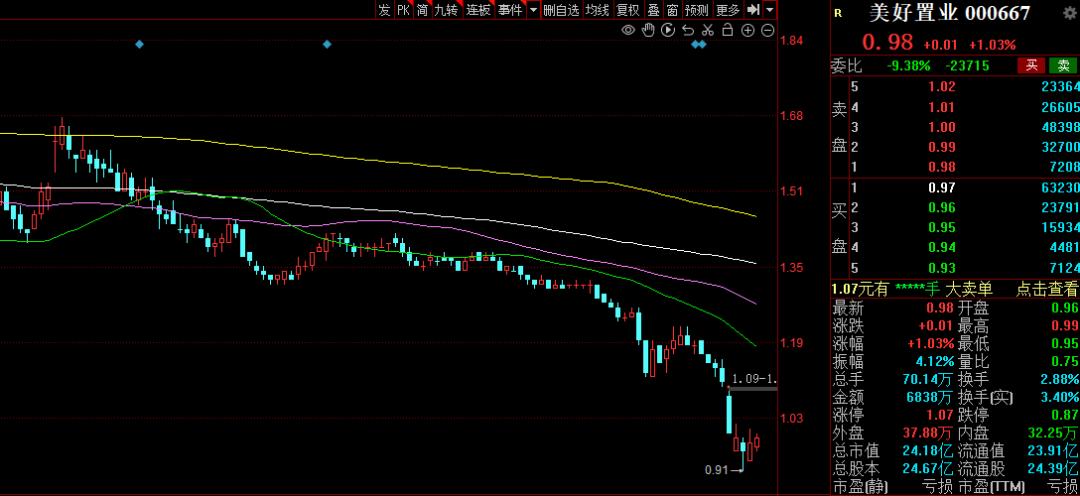This screenshot has height=496, width=1080.
Task: Select sell level 3 price 1.00
Action: tap(943, 127)
